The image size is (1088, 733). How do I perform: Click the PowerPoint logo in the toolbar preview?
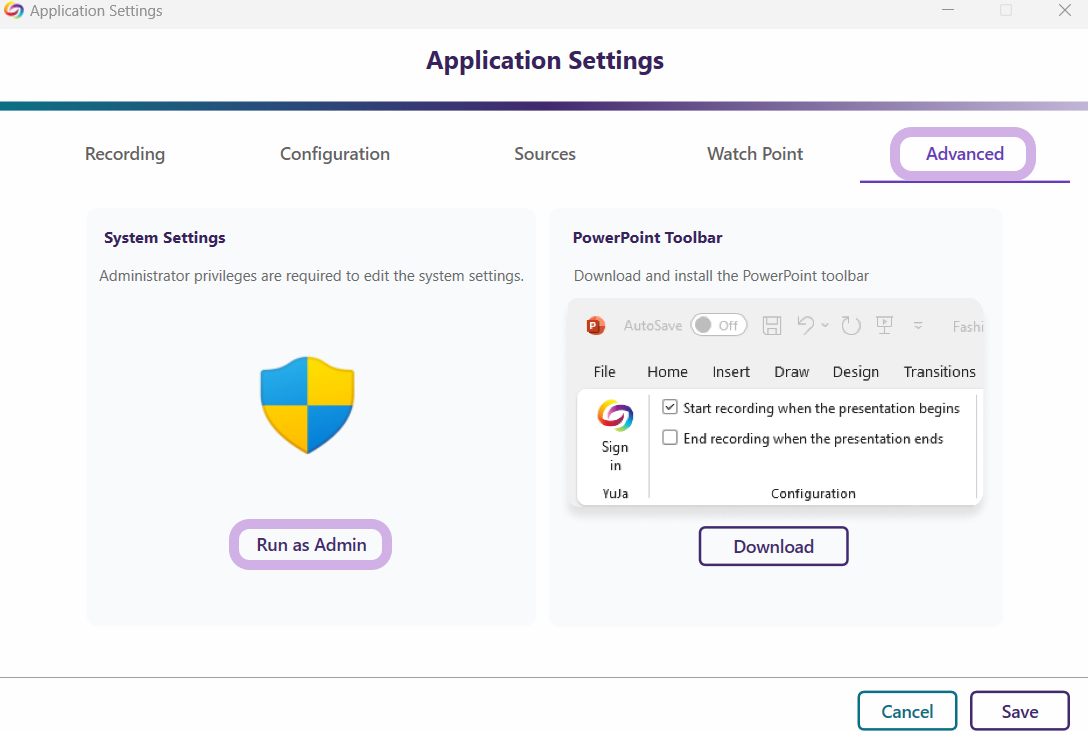click(596, 325)
